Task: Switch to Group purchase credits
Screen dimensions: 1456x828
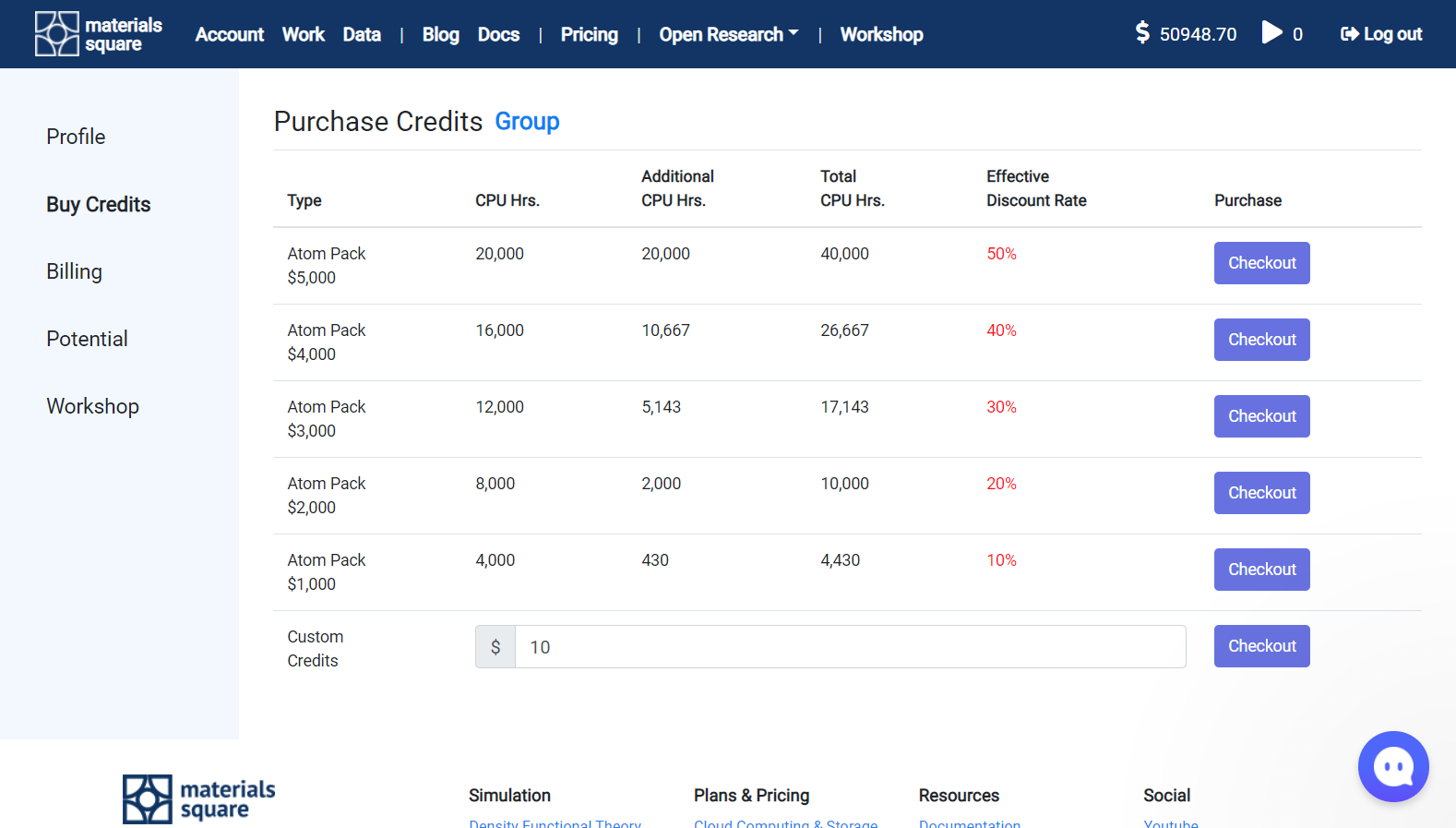Action: pyautogui.click(x=527, y=121)
